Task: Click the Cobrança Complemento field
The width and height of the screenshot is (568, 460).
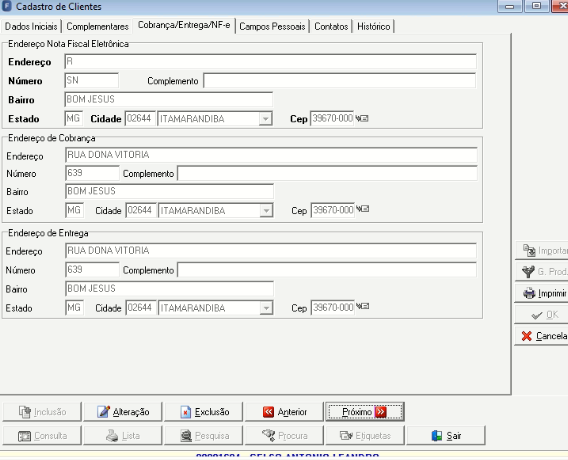Action: tap(327, 173)
